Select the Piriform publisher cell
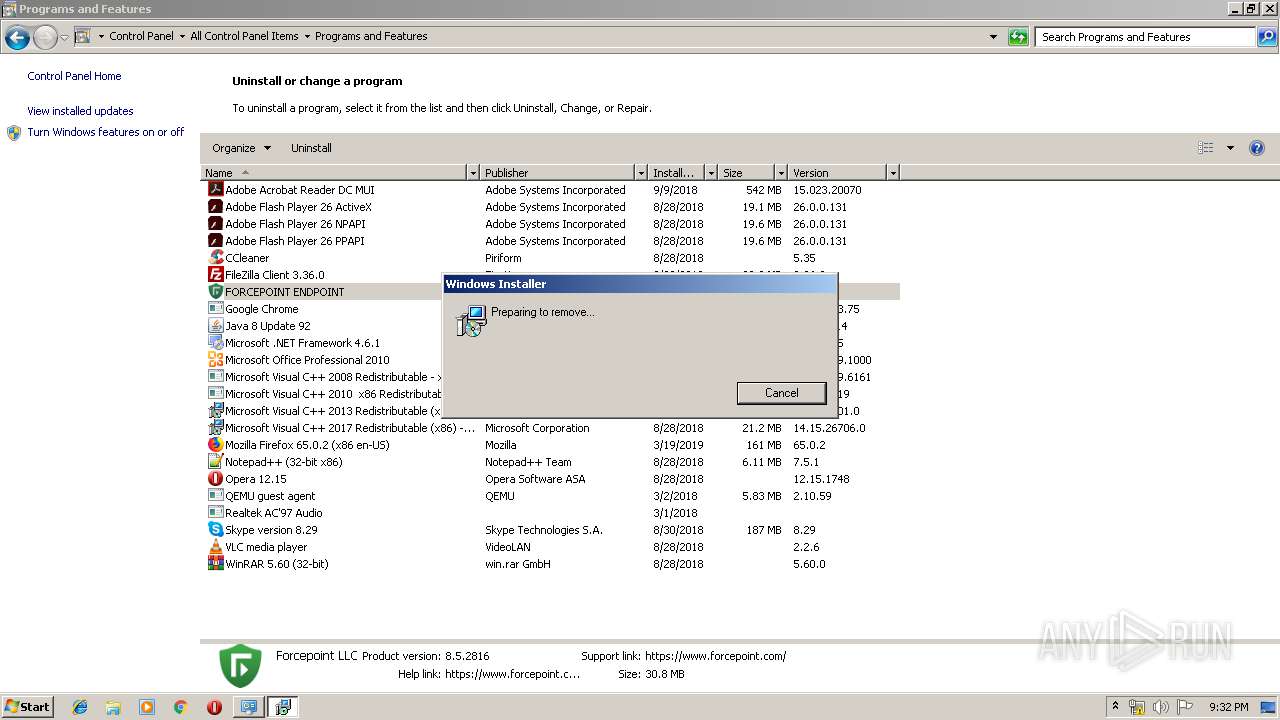The image size is (1280, 720). pos(505,258)
